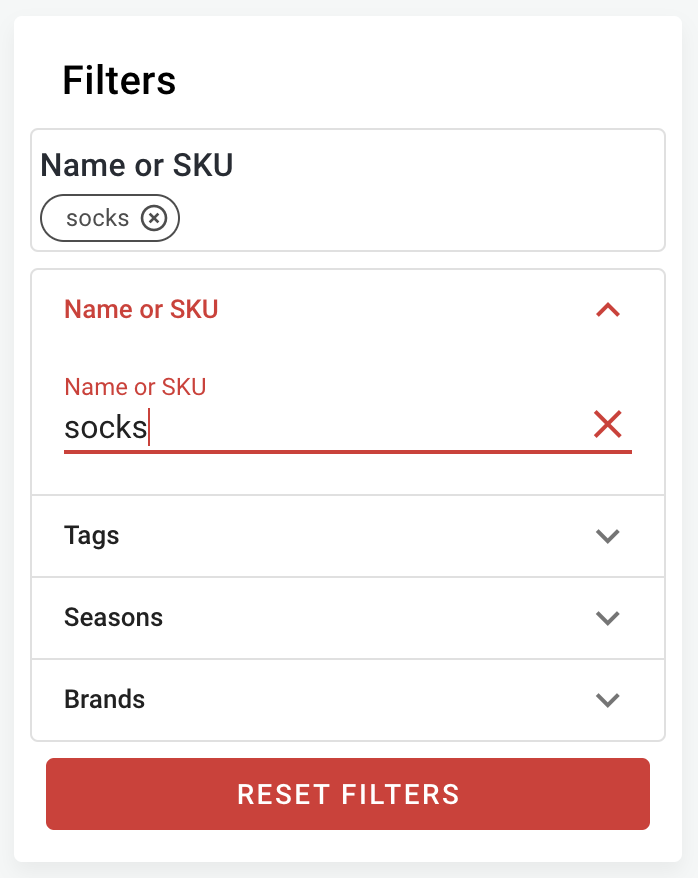This screenshot has width=698, height=878.
Task: Click the Tags row title text
Action: [92, 536]
